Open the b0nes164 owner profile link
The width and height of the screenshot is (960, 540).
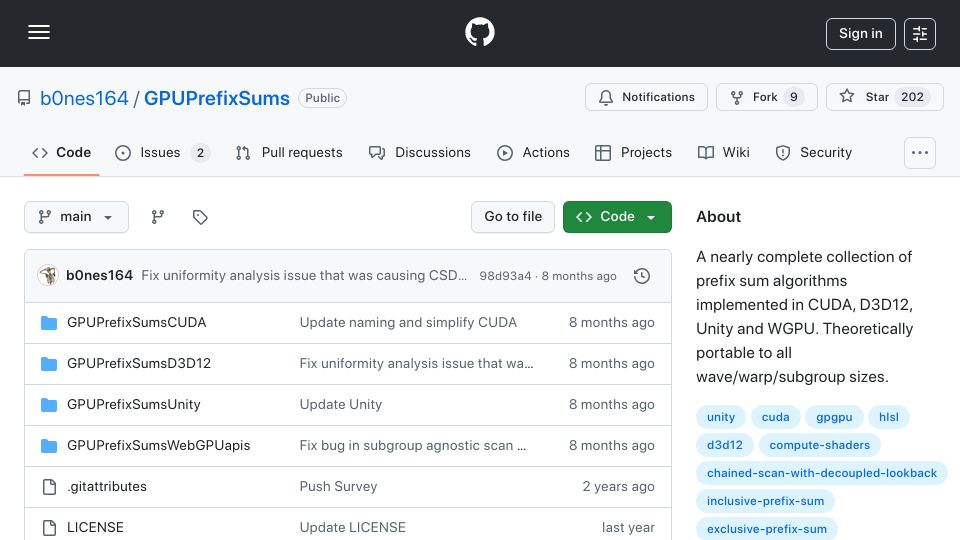click(x=84, y=98)
